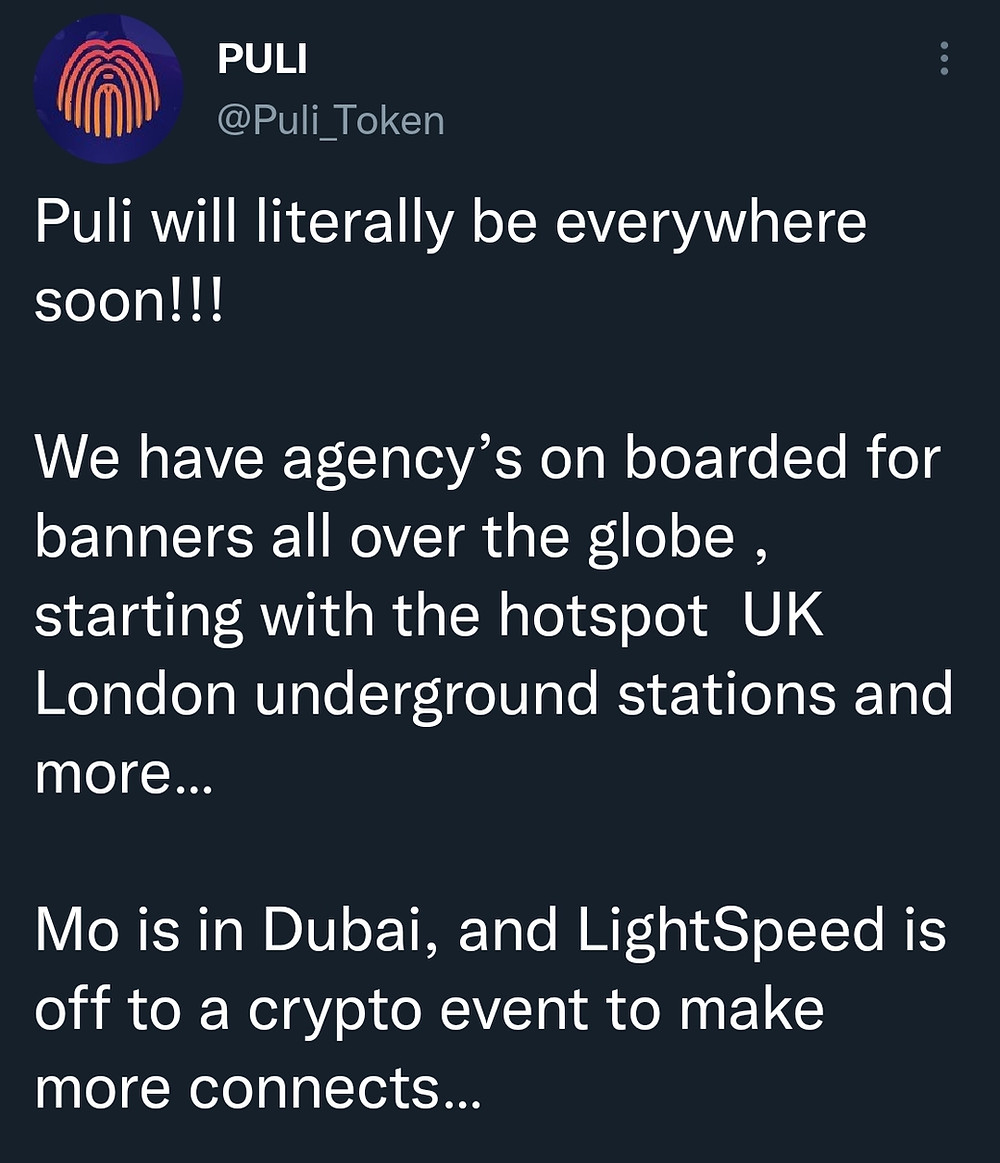Click 'London underground stations' text

[x=435, y=695]
